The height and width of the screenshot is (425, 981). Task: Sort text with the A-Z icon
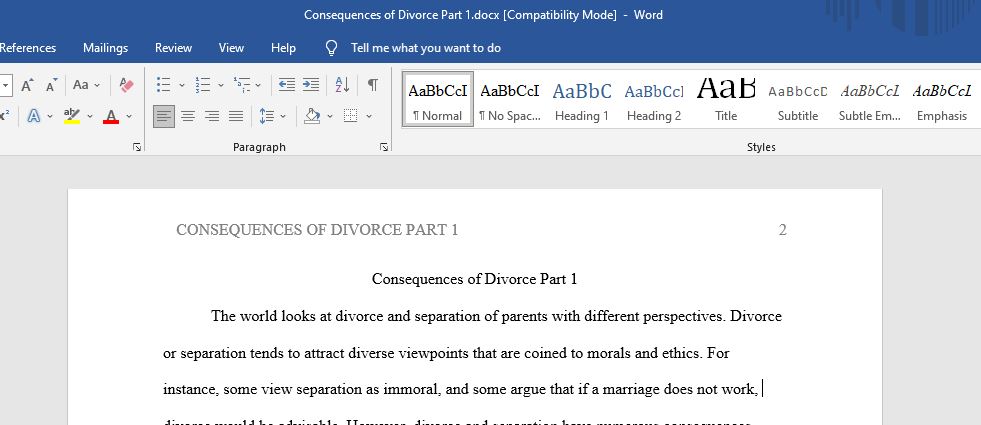point(342,84)
